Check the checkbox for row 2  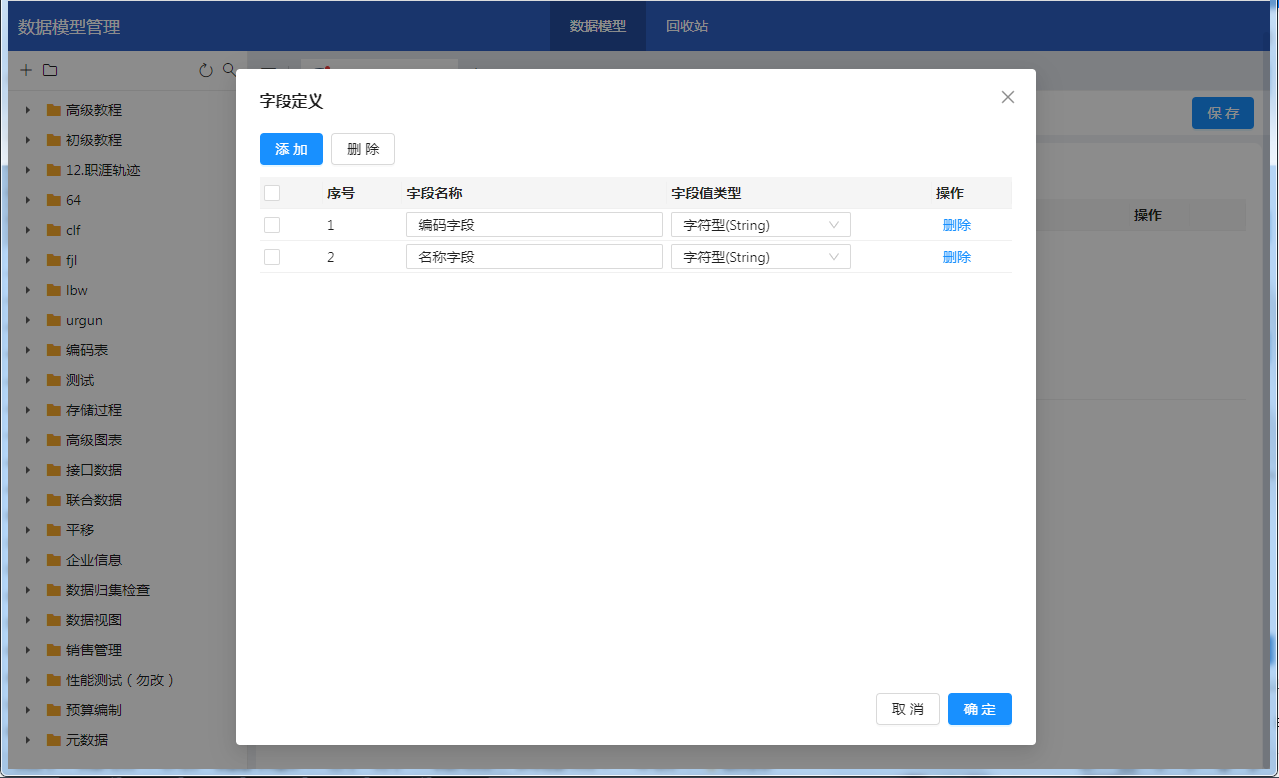272,257
